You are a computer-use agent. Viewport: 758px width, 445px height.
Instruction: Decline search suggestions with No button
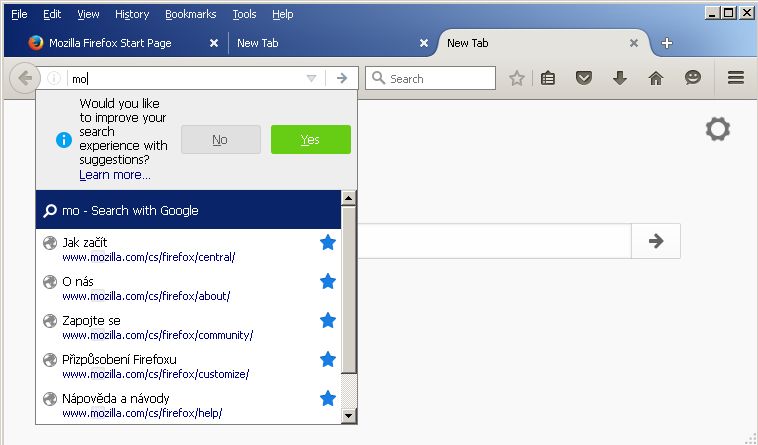(221, 140)
